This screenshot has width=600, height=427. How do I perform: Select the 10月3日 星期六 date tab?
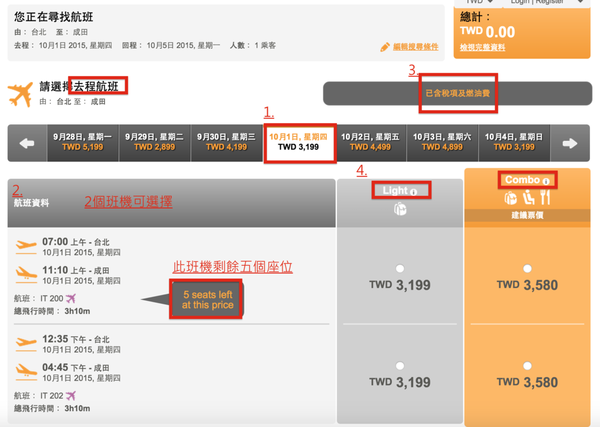[x=442, y=142]
